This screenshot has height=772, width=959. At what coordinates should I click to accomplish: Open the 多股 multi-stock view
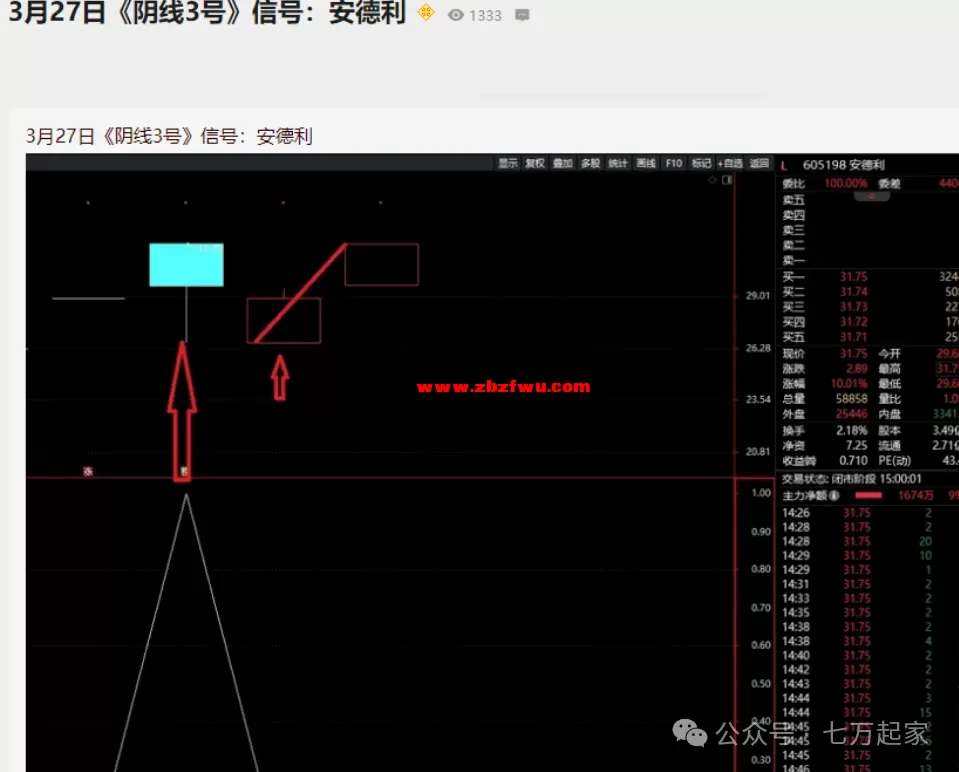[x=590, y=163]
